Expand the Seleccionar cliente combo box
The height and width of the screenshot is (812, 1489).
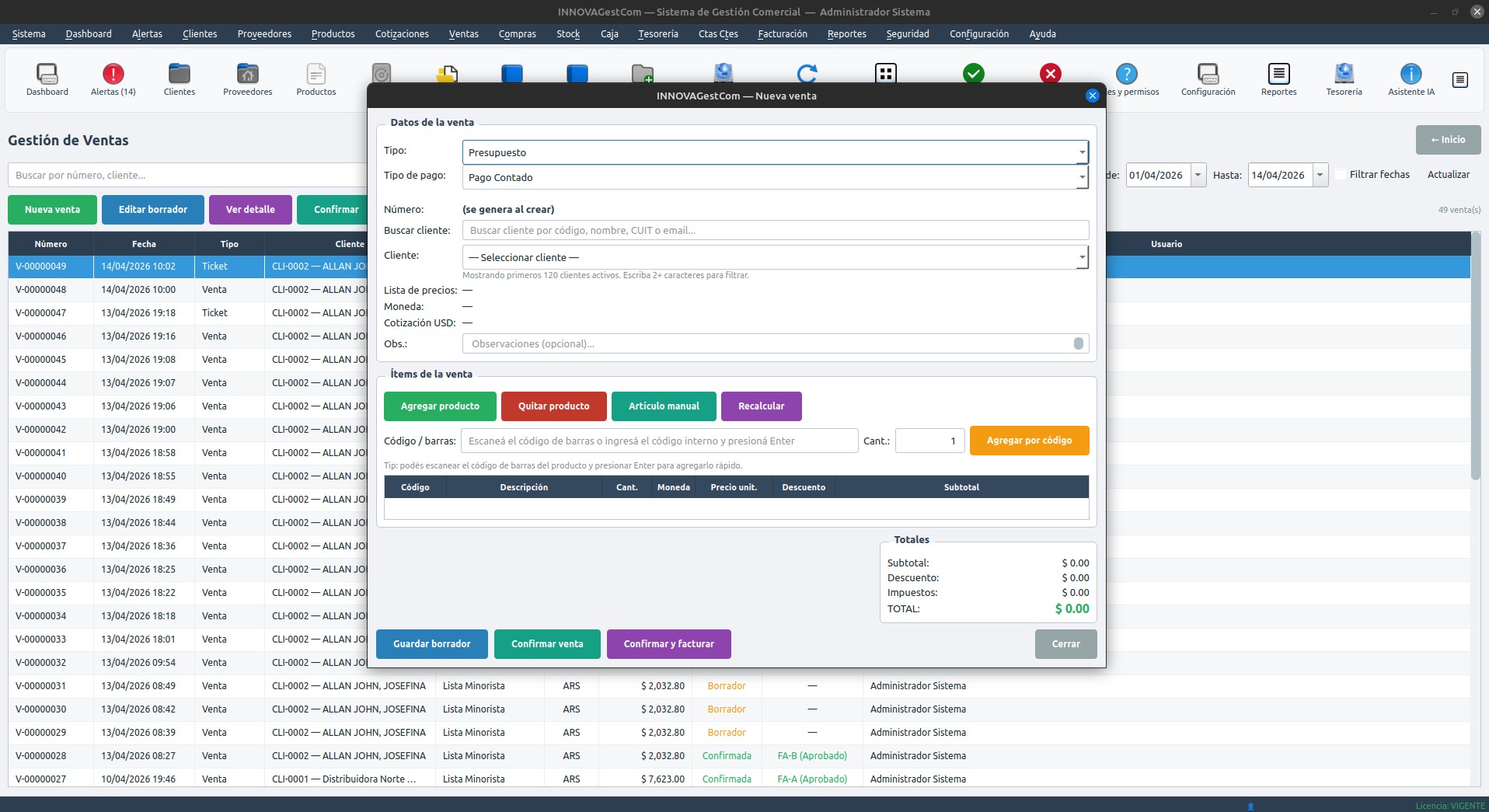click(x=1081, y=257)
